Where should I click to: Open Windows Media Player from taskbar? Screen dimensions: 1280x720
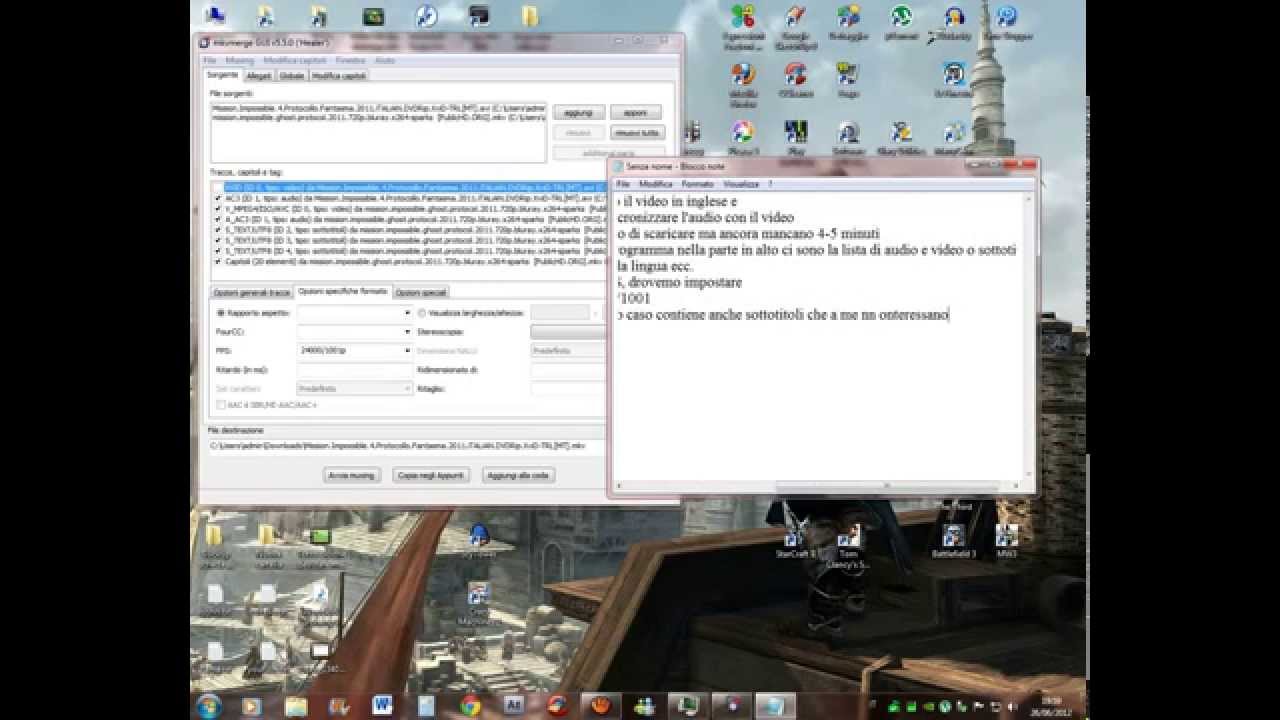click(x=251, y=706)
